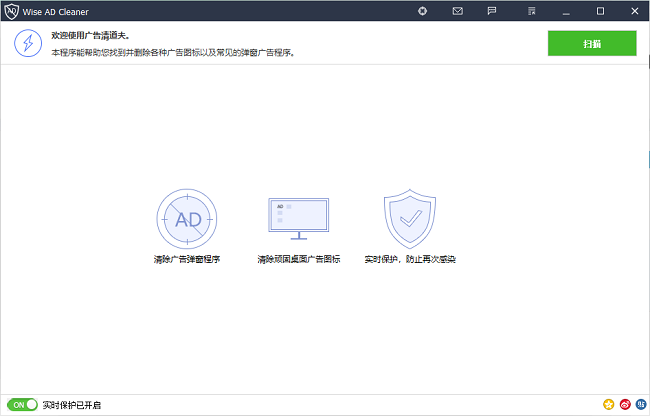Click the green 扫描 scan button
The height and width of the screenshot is (416, 650).
592,43
